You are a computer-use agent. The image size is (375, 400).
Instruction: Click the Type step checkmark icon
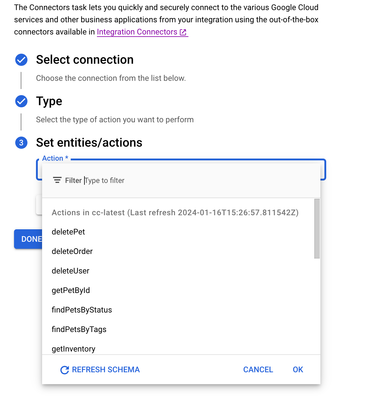pyautogui.click(x=21, y=101)
